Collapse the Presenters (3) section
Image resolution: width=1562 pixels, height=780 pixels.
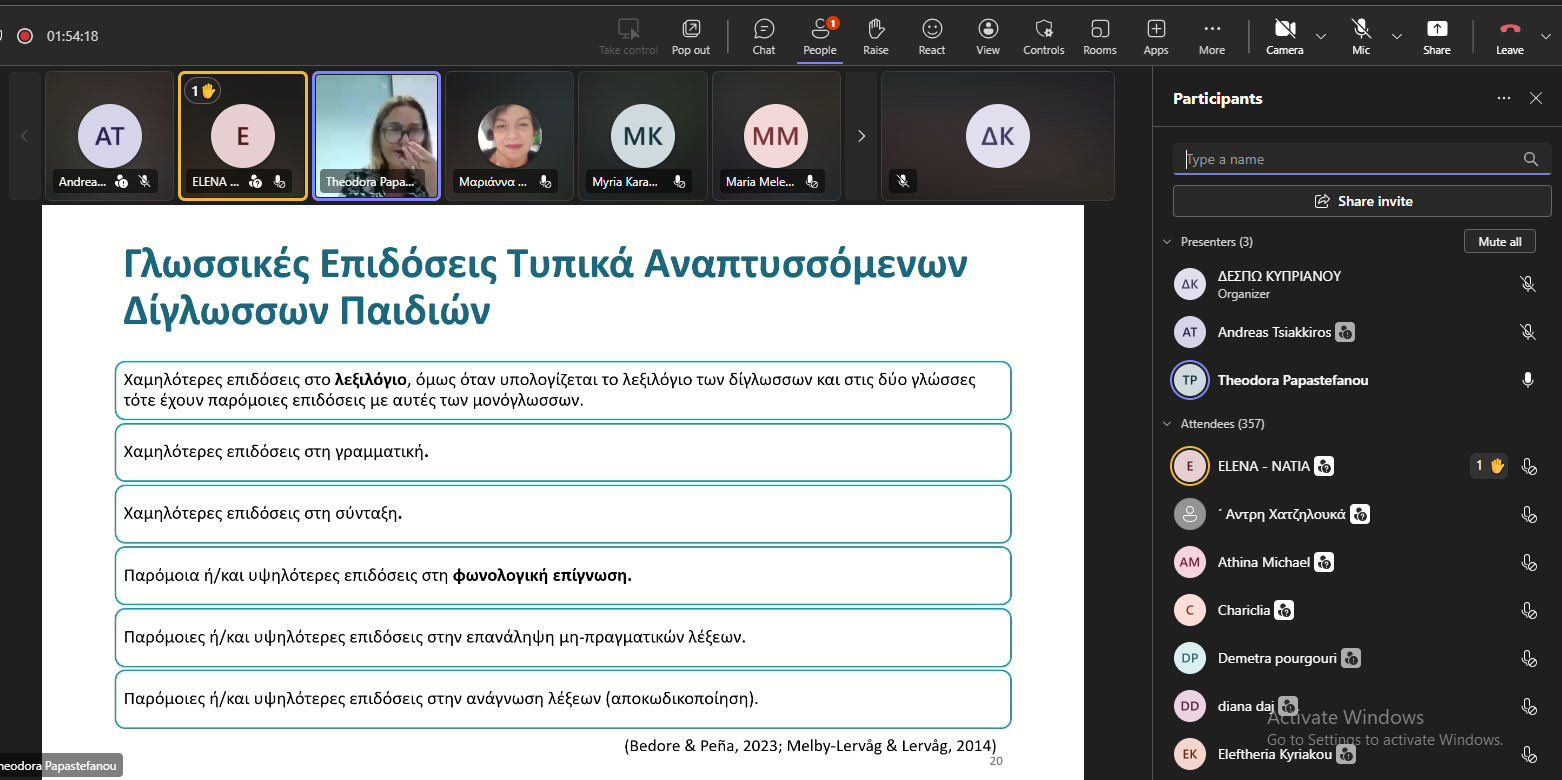click(1167, 242)
